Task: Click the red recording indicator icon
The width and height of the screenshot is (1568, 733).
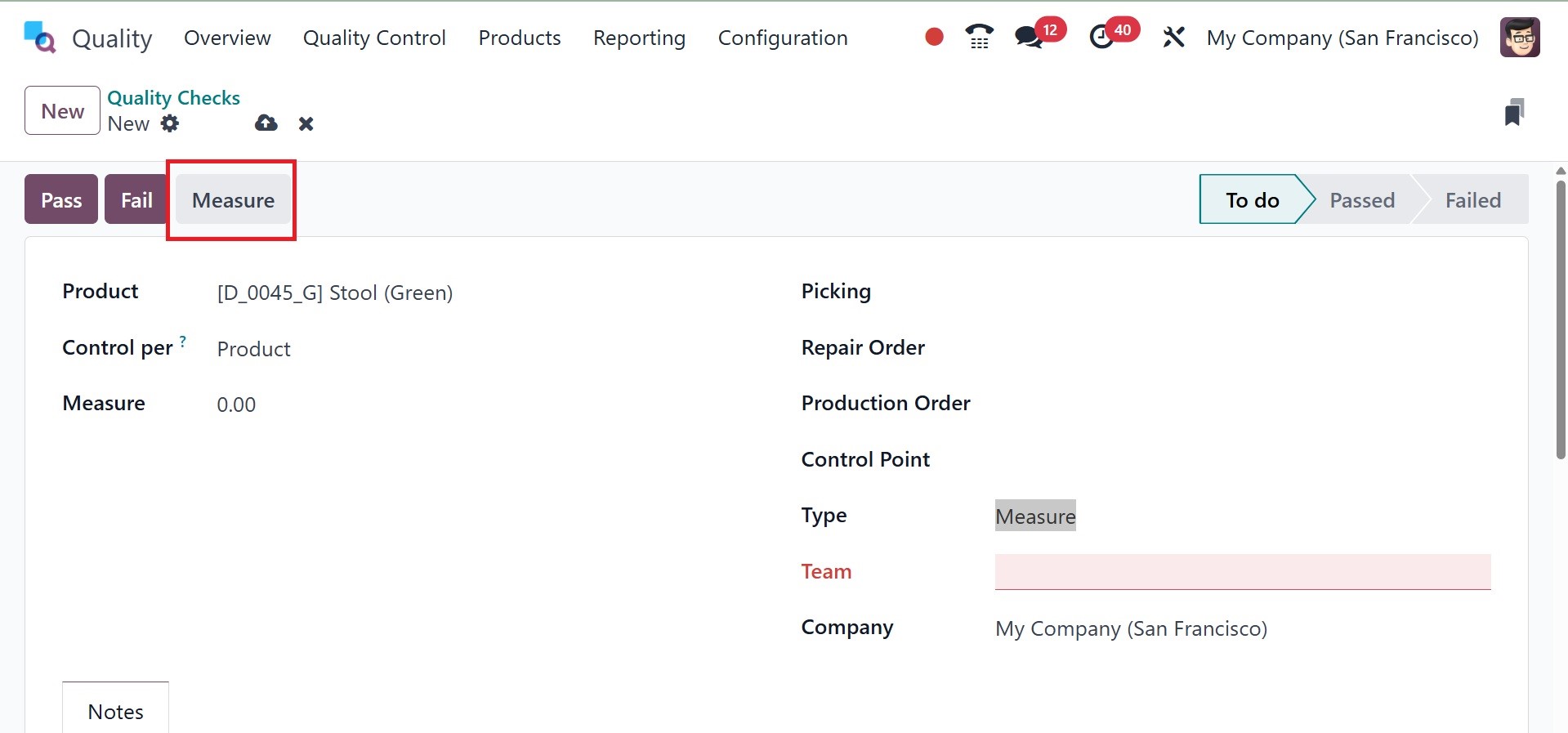Action: 934,37
